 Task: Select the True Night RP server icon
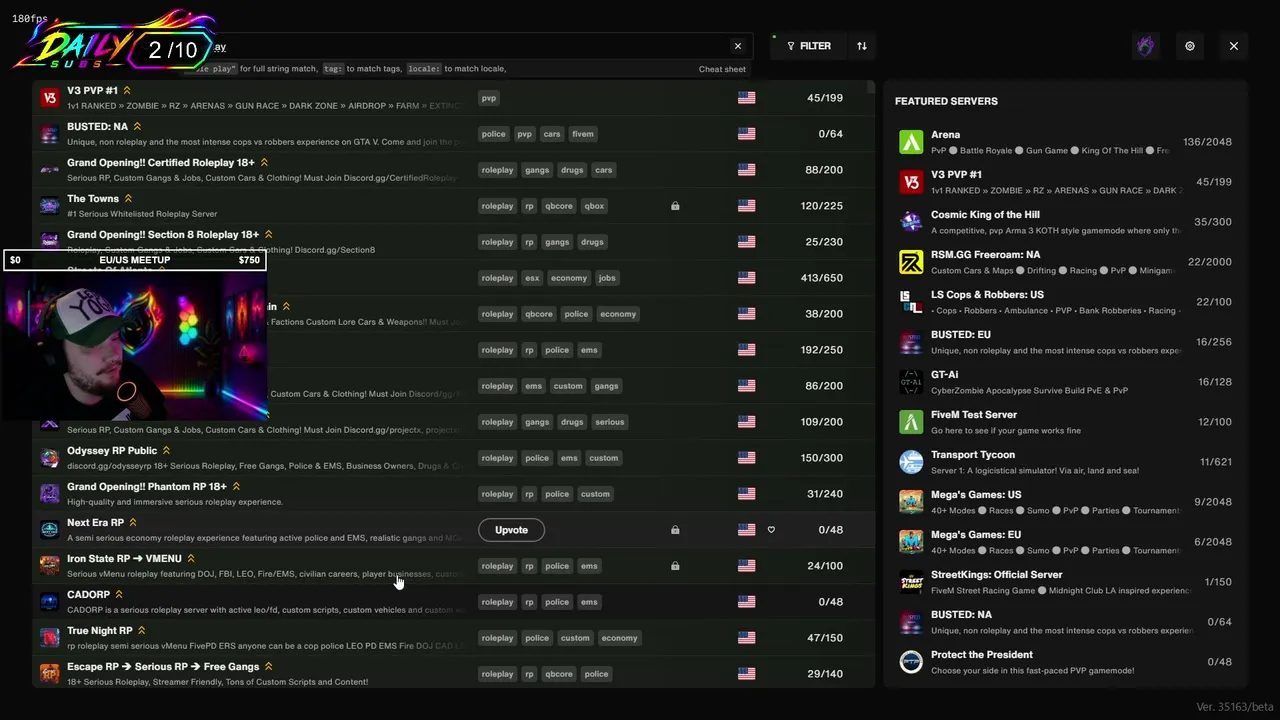[x=49, y=638]
